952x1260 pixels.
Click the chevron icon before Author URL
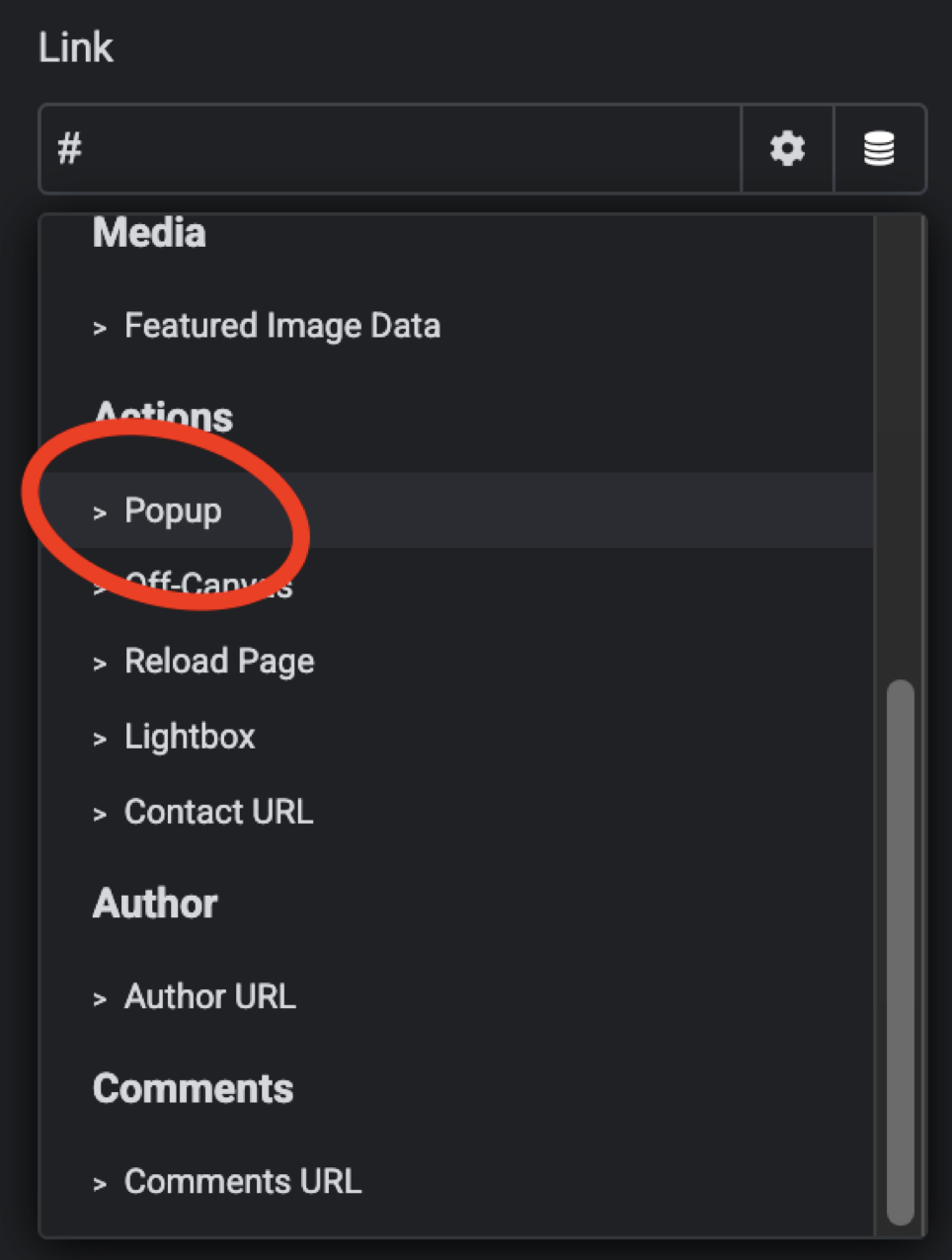pyautogui.click(x=100, y=998)
